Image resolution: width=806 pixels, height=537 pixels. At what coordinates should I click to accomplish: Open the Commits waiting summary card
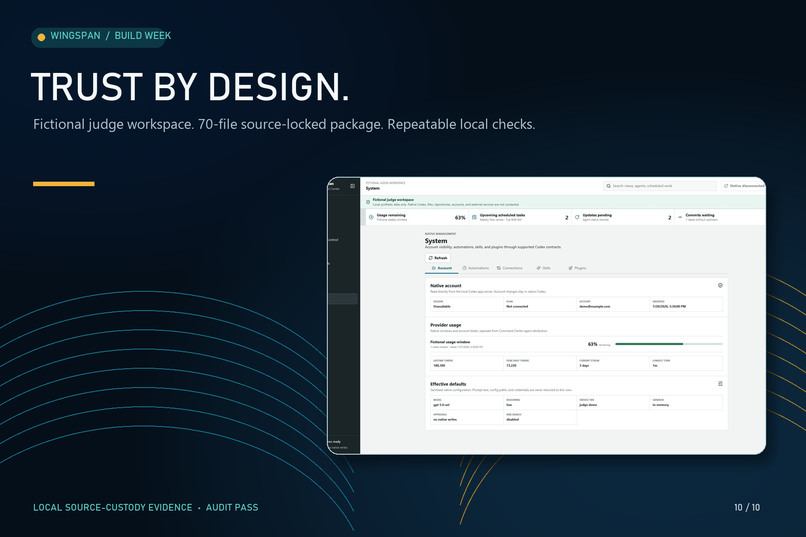tap(720, 217)
